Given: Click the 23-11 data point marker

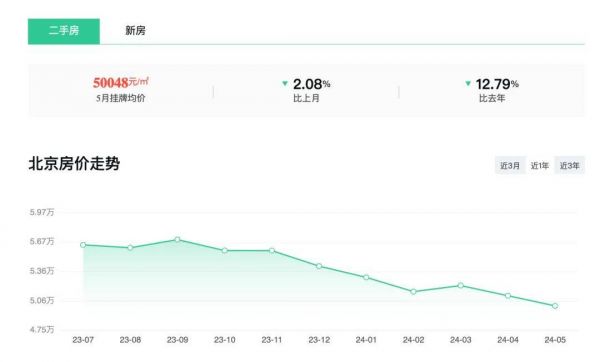Looking at the screenshot, I should (272, 251).
